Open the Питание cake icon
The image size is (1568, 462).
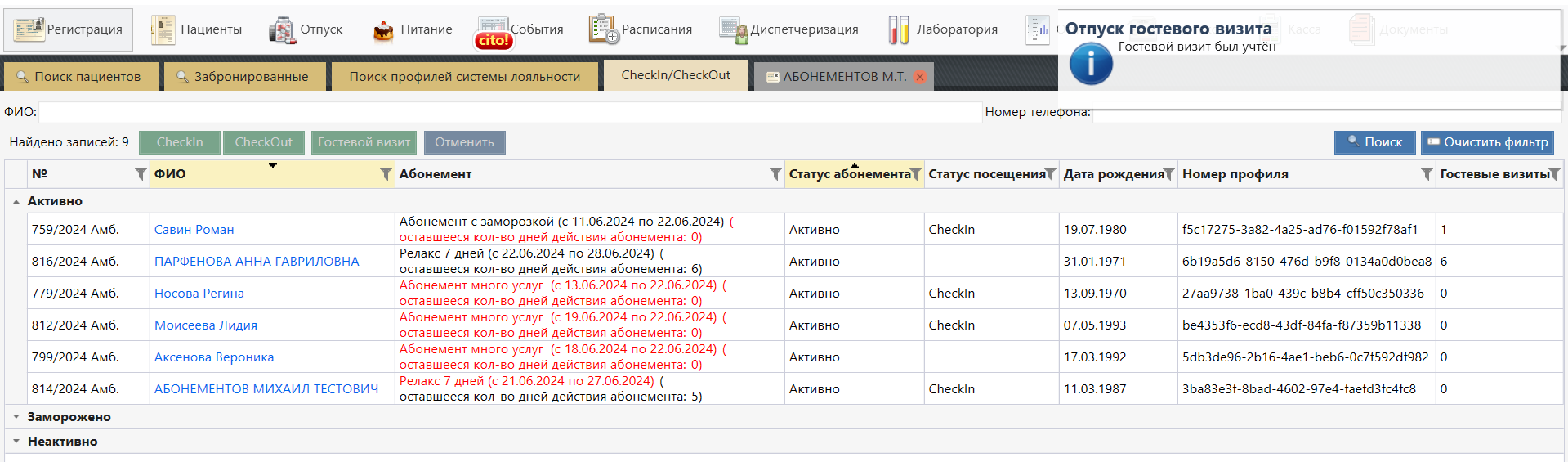(382, 30)
